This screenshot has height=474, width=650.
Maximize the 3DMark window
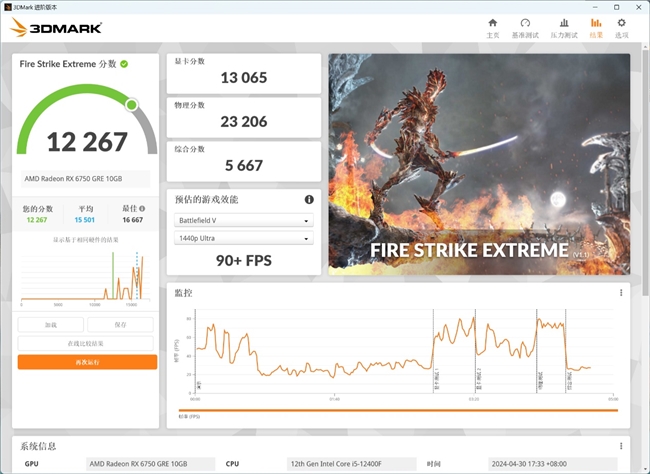point(617,7)
